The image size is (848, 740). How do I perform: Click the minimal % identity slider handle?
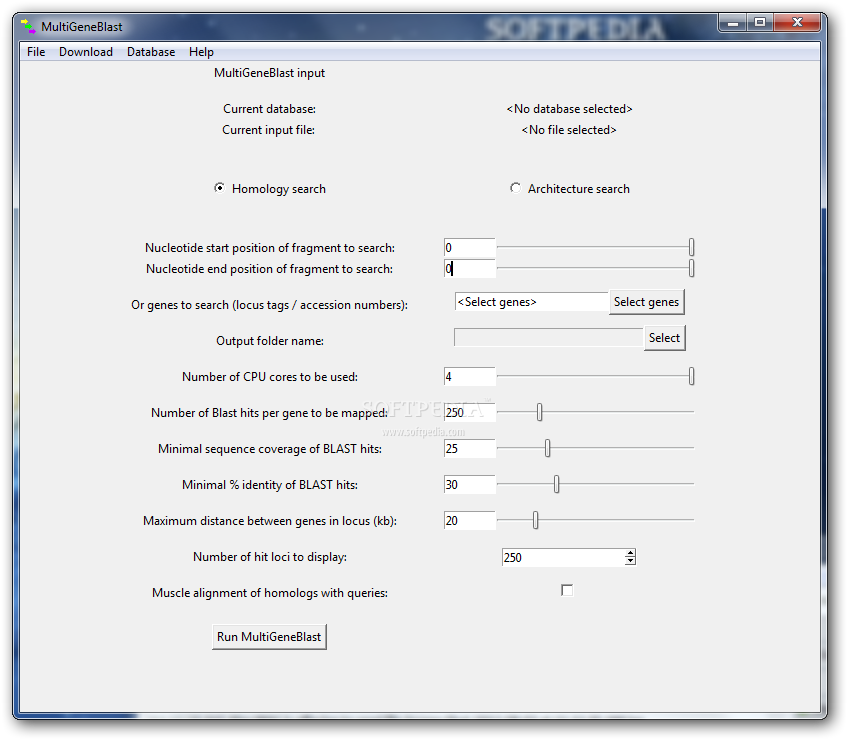click(556, 484)
